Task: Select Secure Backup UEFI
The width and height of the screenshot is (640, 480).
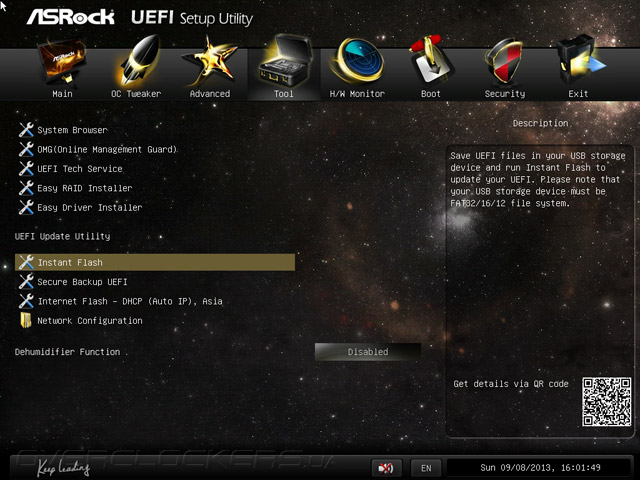Action: (82, 282)
